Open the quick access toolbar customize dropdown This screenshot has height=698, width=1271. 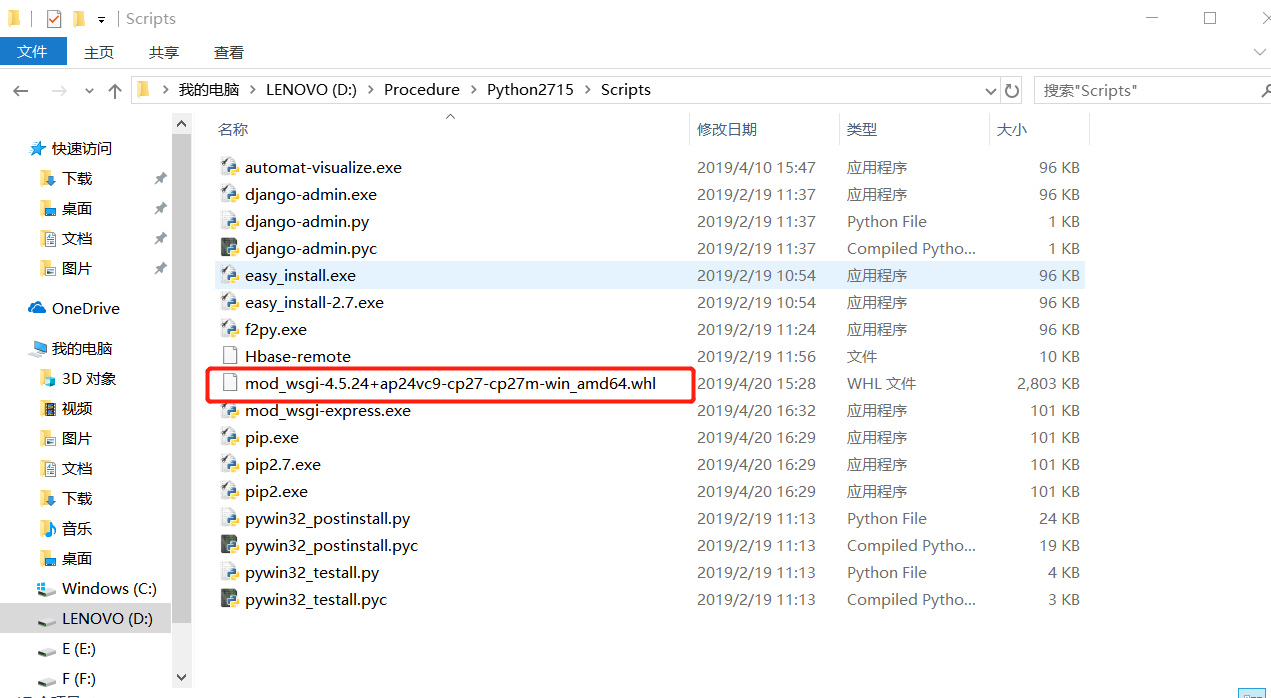pos(101,17)
